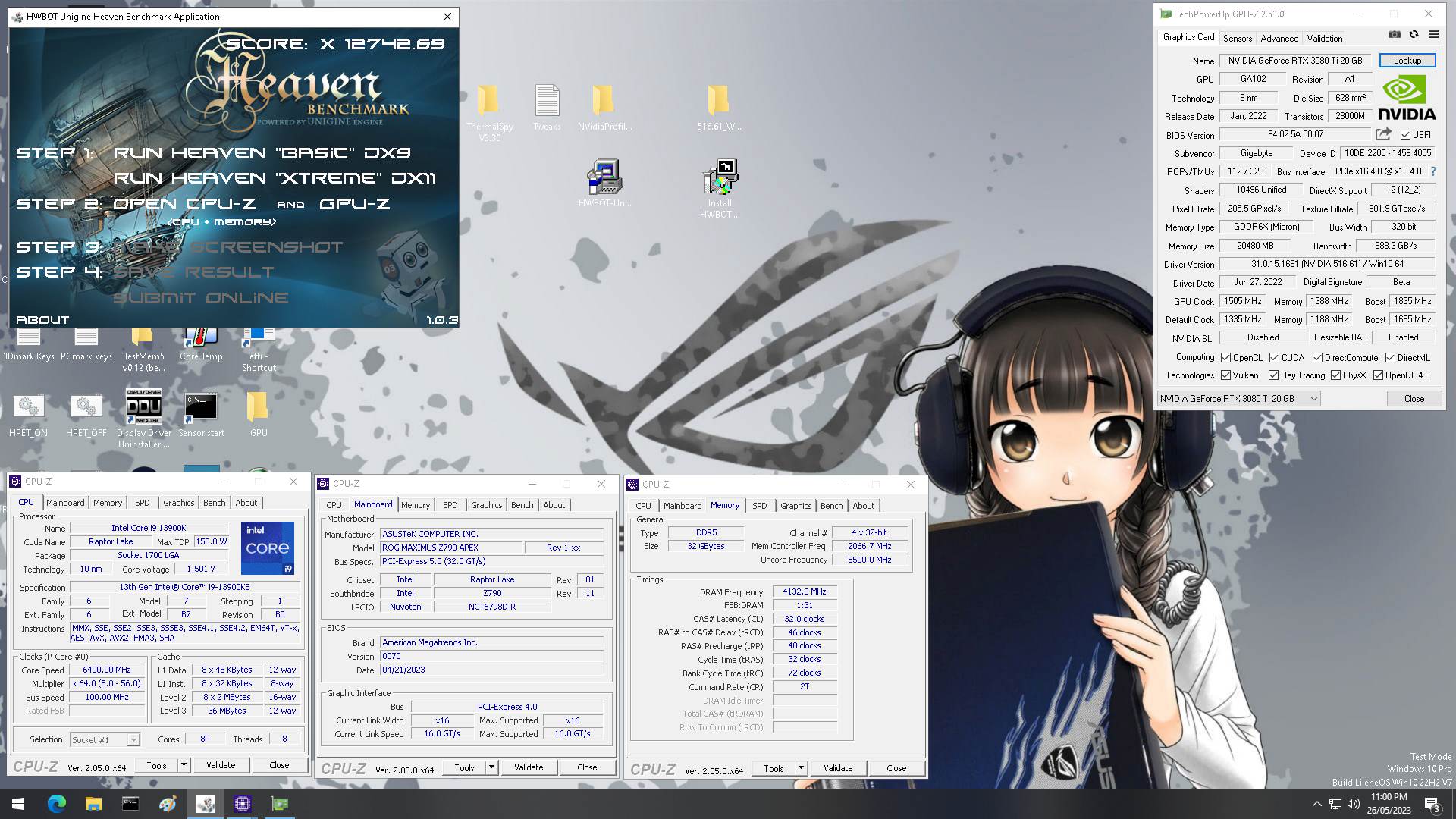1456x819 pixels.
Task: Click Validate in the Mainboard CPU-Z window
Action: tap(529, 767)
